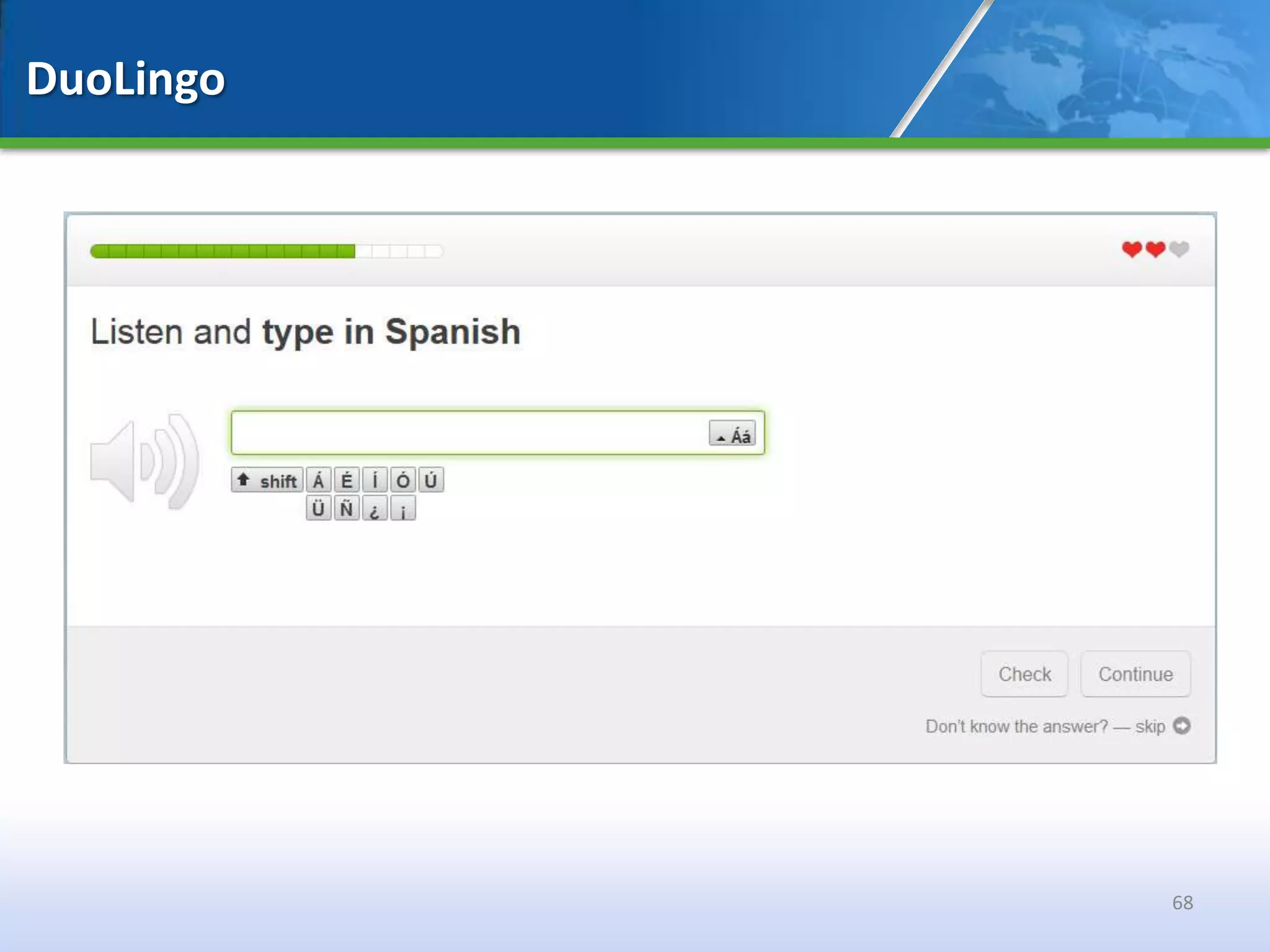Click the second red heart
Image resolution: width=1270 pixels, height=952 pixels.
(1155, 249)
